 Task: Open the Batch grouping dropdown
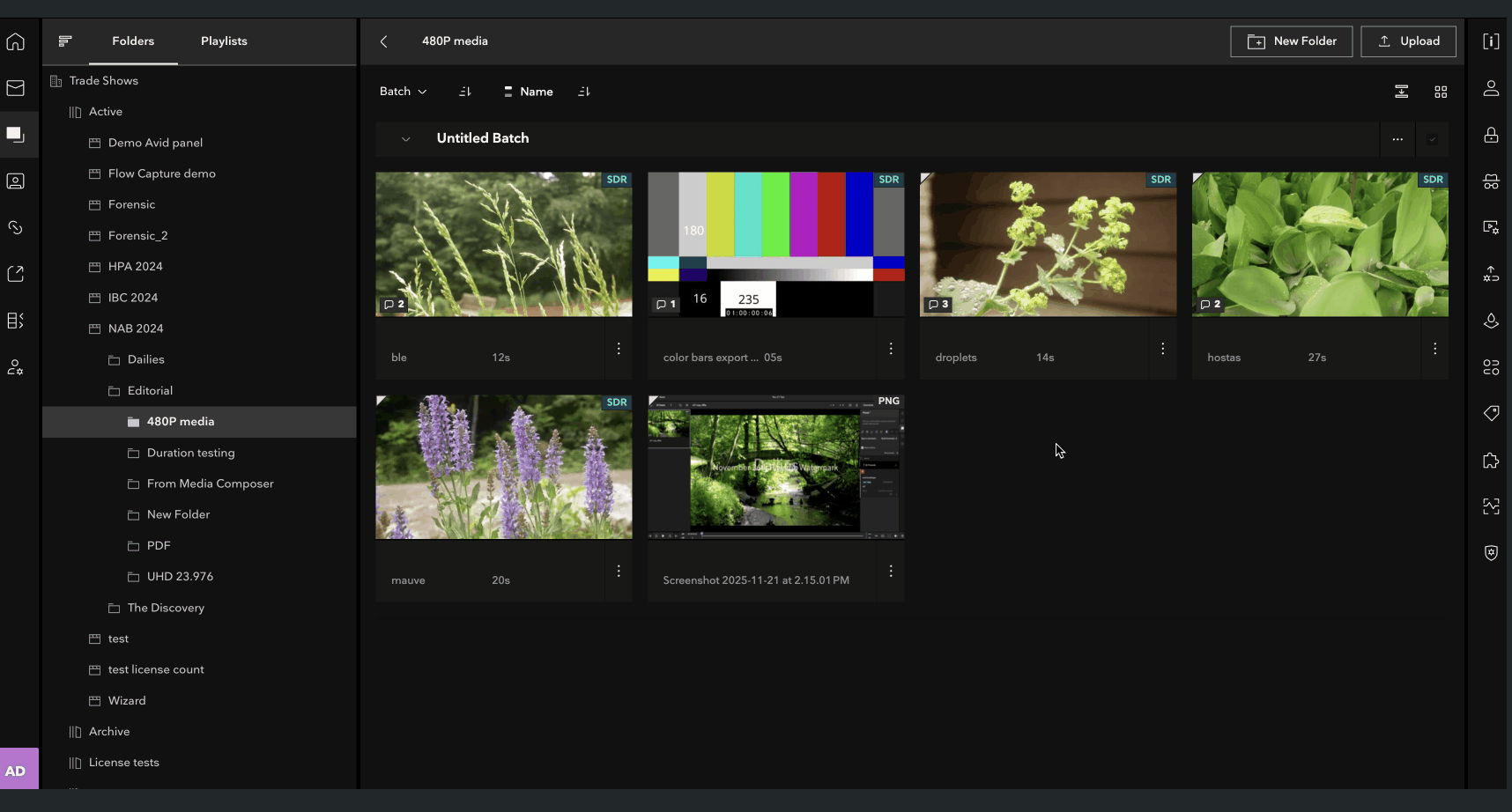point(404,92)
